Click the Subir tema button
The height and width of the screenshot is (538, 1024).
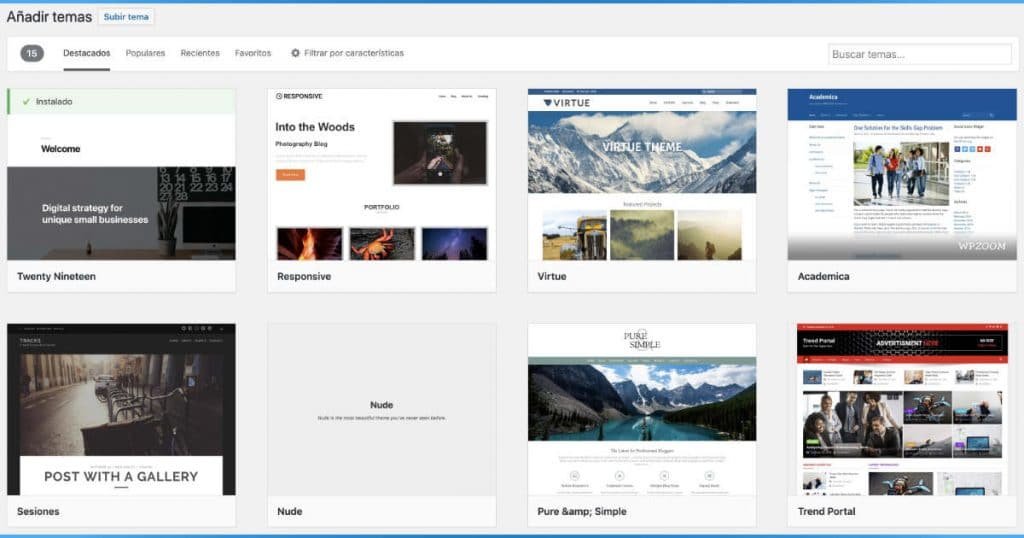tap(126, 17)
